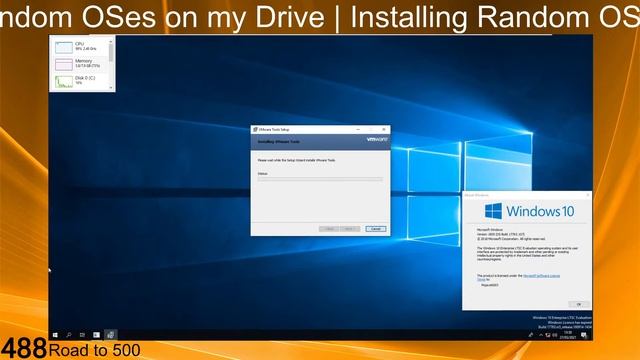Click the "Status:" label in VMware Setup
The width and height of the screenshot is (640, 360).
(x=262, y=174)
